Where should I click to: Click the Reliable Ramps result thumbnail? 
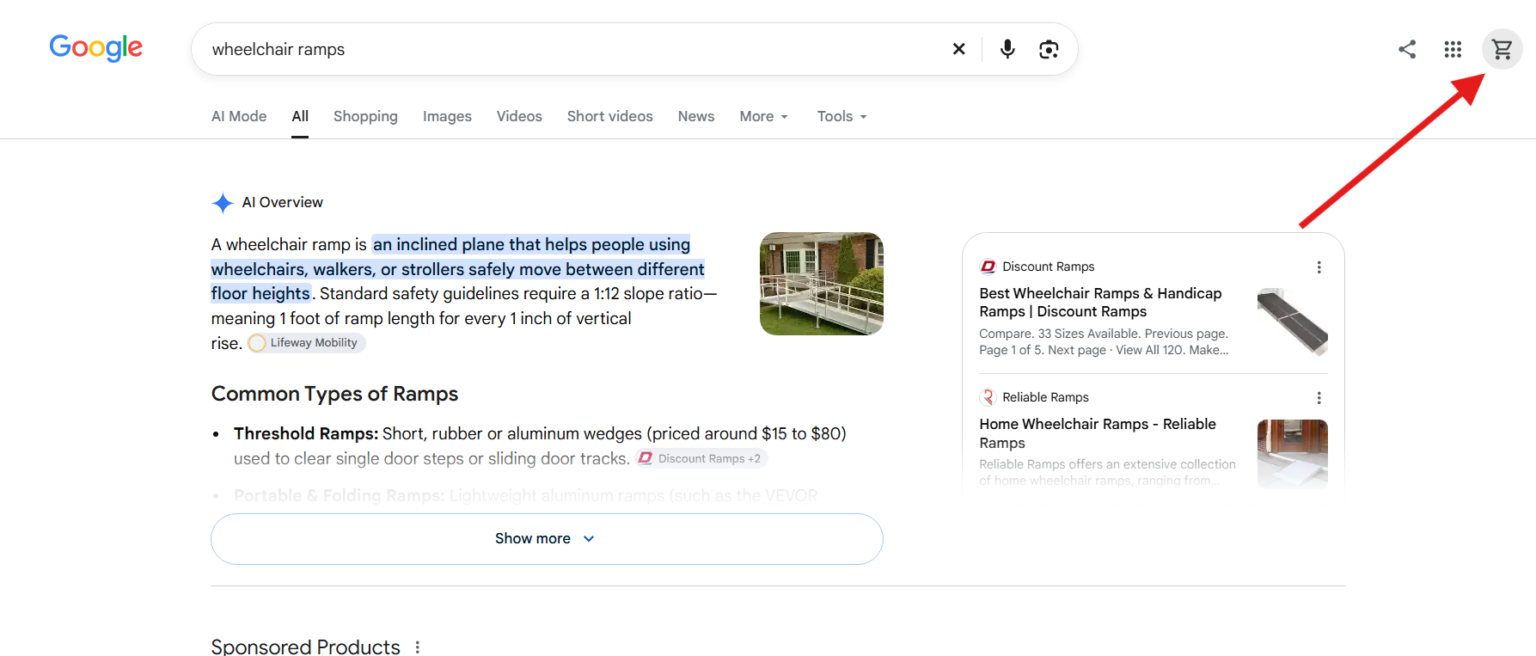pos(1292,453)
